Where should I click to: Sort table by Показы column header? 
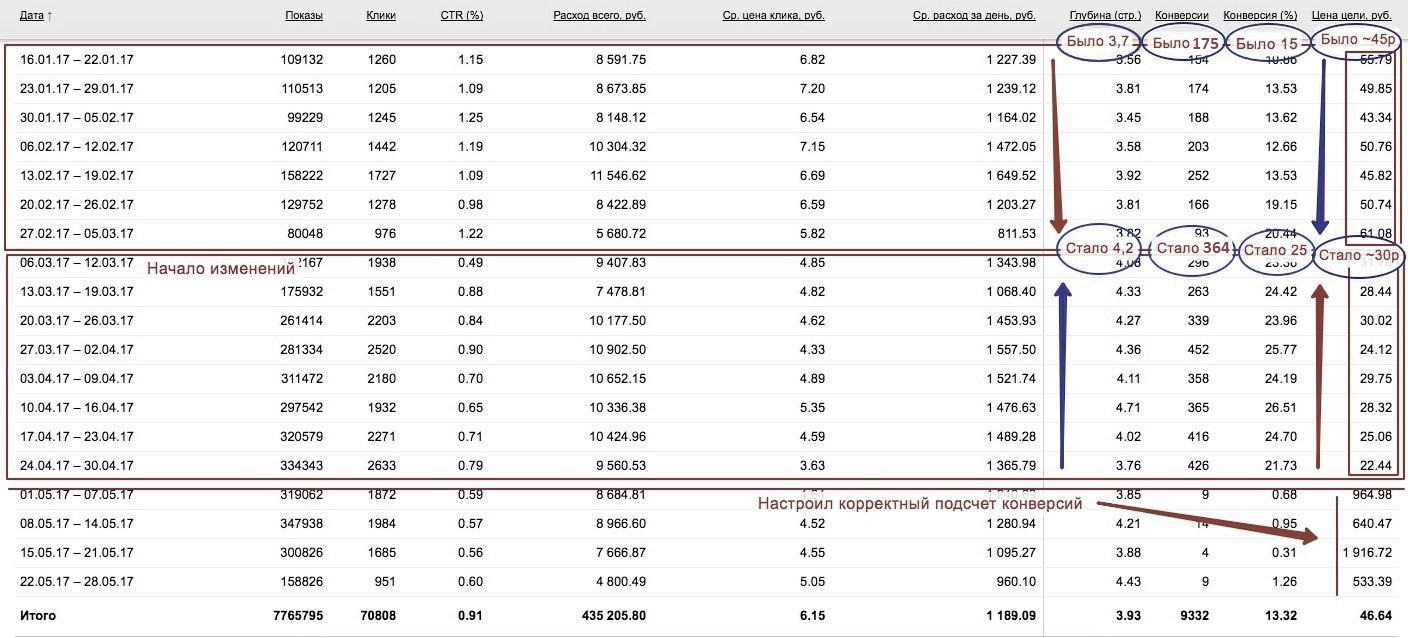point(303,16)
